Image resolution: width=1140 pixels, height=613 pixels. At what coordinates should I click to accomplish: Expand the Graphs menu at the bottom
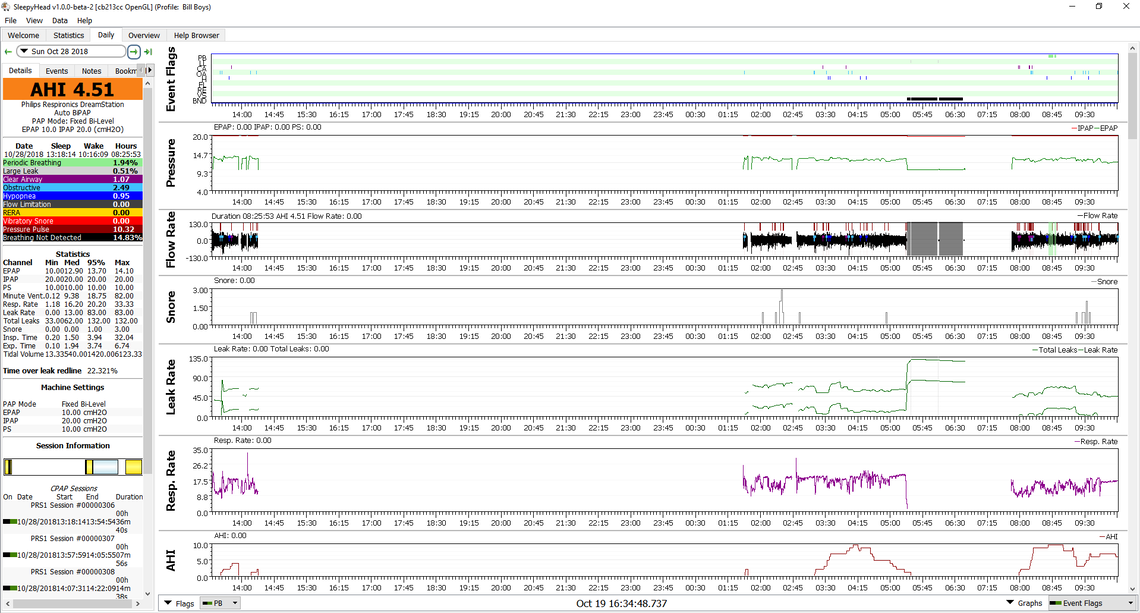pyautogui.click(x=1024, y=604)
